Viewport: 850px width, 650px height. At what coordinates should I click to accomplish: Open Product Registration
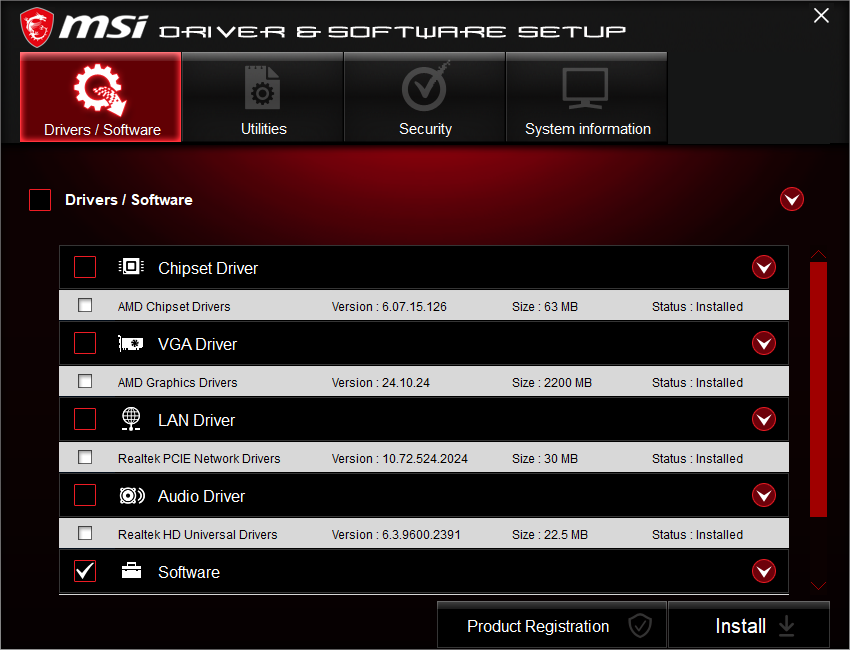coord(552,625)
